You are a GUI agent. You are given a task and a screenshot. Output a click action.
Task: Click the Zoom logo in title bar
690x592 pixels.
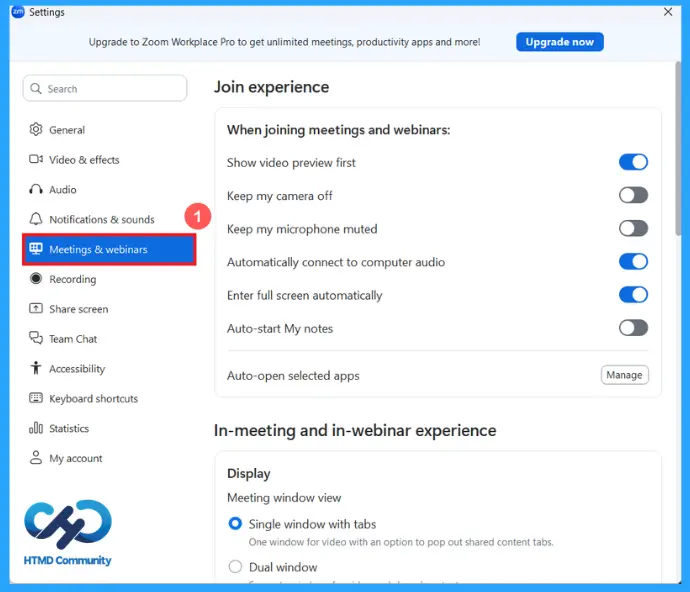tap(18, 12)
